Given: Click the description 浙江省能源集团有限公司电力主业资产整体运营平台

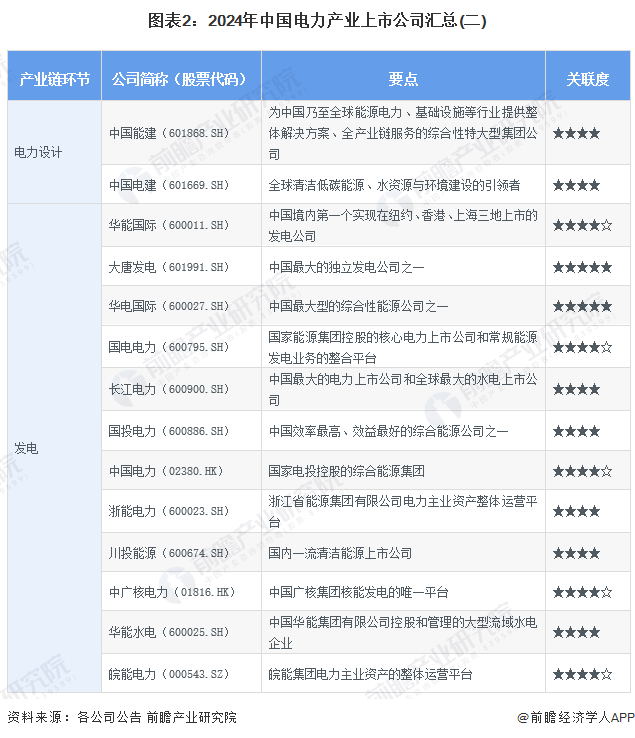Looking at the screenshot, I should click(403, 511).
